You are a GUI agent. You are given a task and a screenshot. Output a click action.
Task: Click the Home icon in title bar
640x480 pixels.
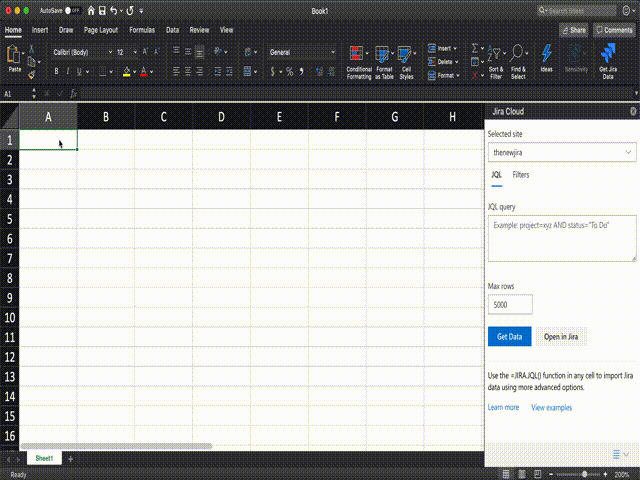pyautogui.click(x=91, y=11)
